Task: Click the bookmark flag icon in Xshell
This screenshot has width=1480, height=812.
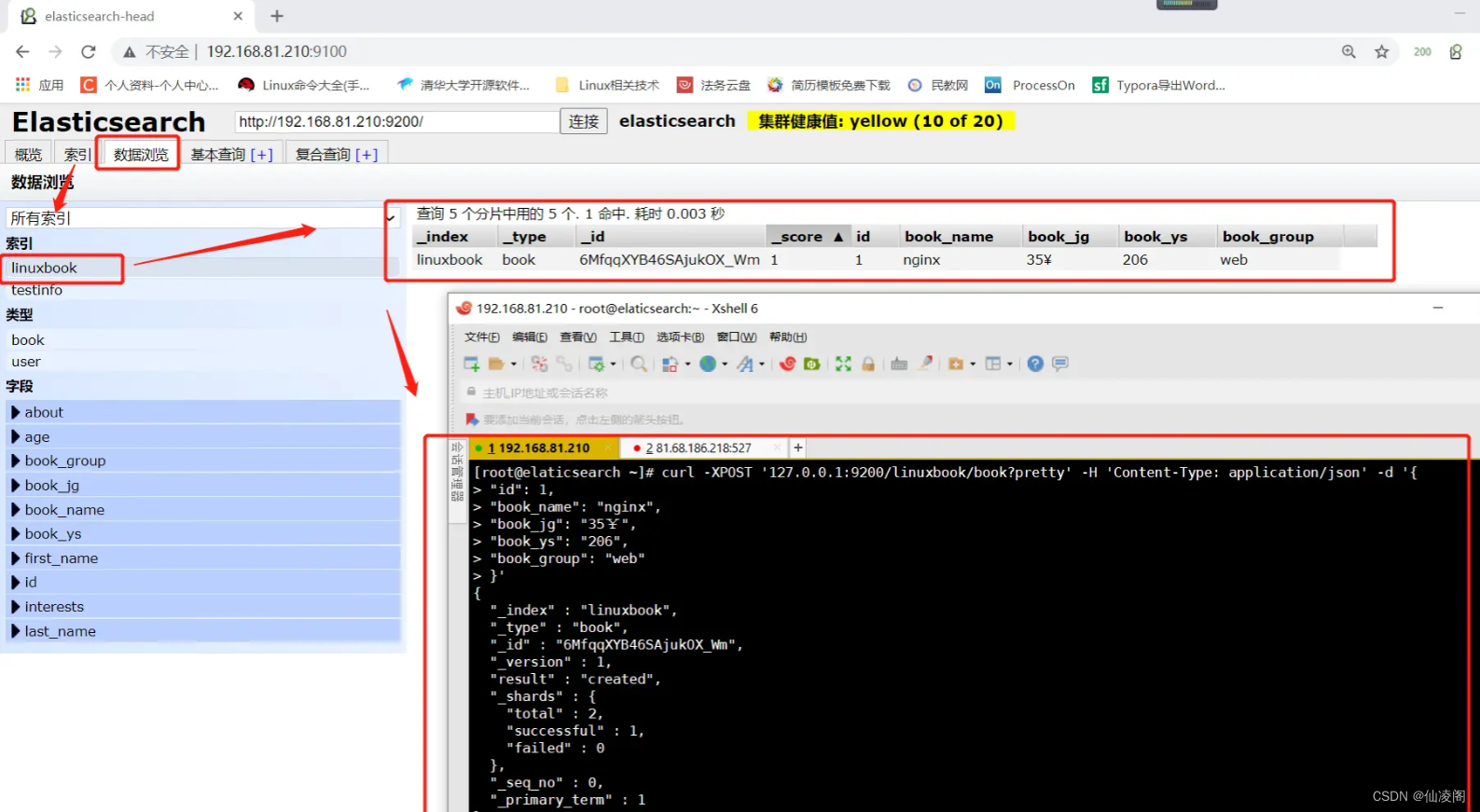Action: click(x=472, y=420)
